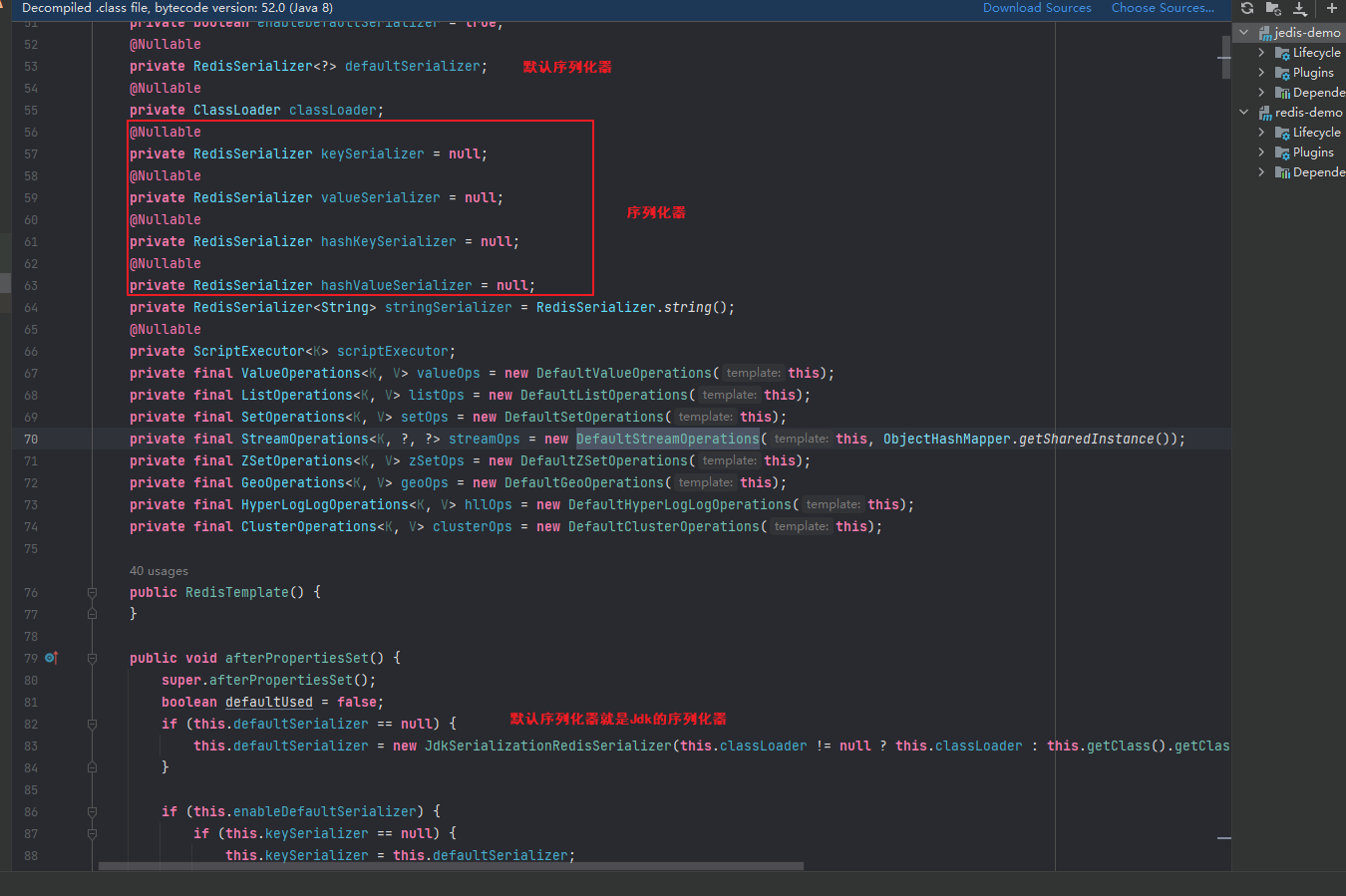Click Lifecycle folder icon under redis-demo
The width and height of the screenshot is (1346, 896).
point(1282,133)
